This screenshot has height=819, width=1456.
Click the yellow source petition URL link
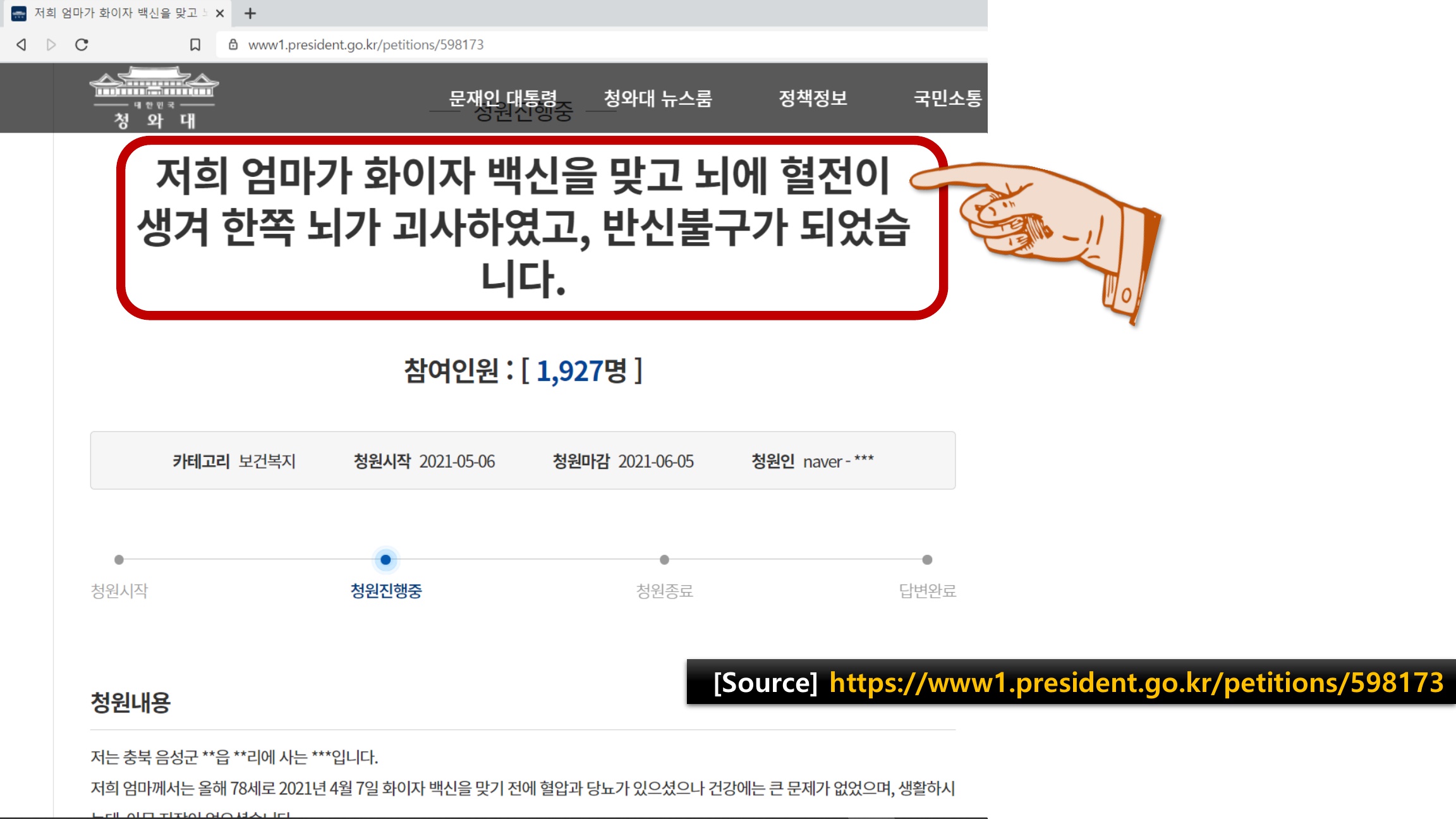[1136, 682]
